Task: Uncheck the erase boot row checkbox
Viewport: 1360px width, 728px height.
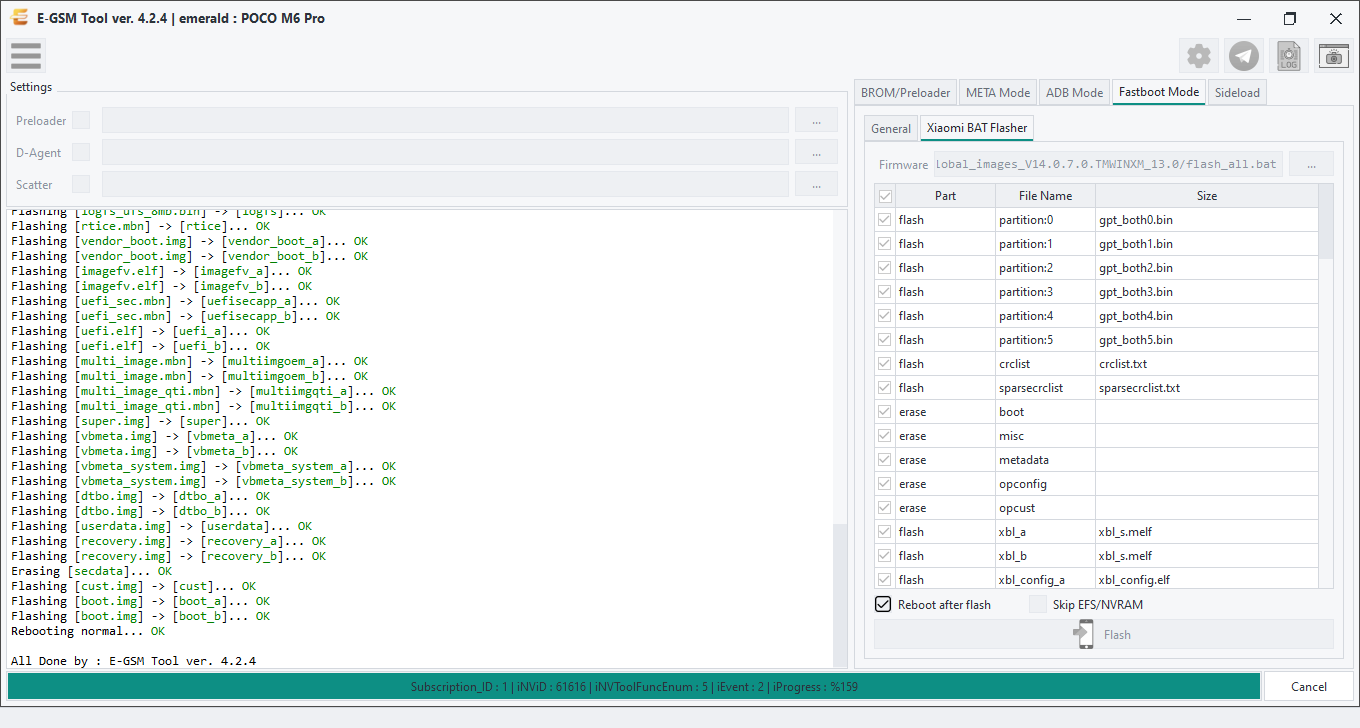Action: (x=885, y=412)
